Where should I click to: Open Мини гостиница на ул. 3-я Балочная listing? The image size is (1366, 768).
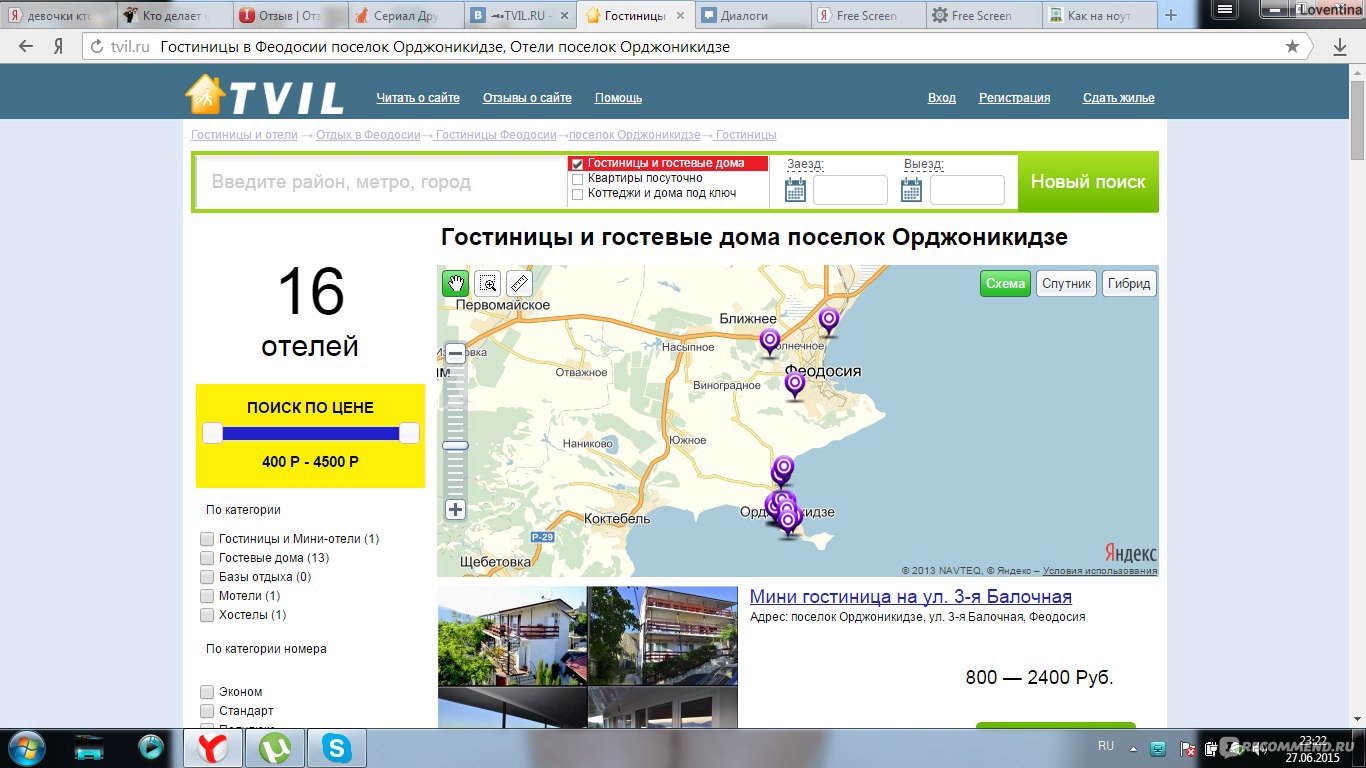pos(911,597)
